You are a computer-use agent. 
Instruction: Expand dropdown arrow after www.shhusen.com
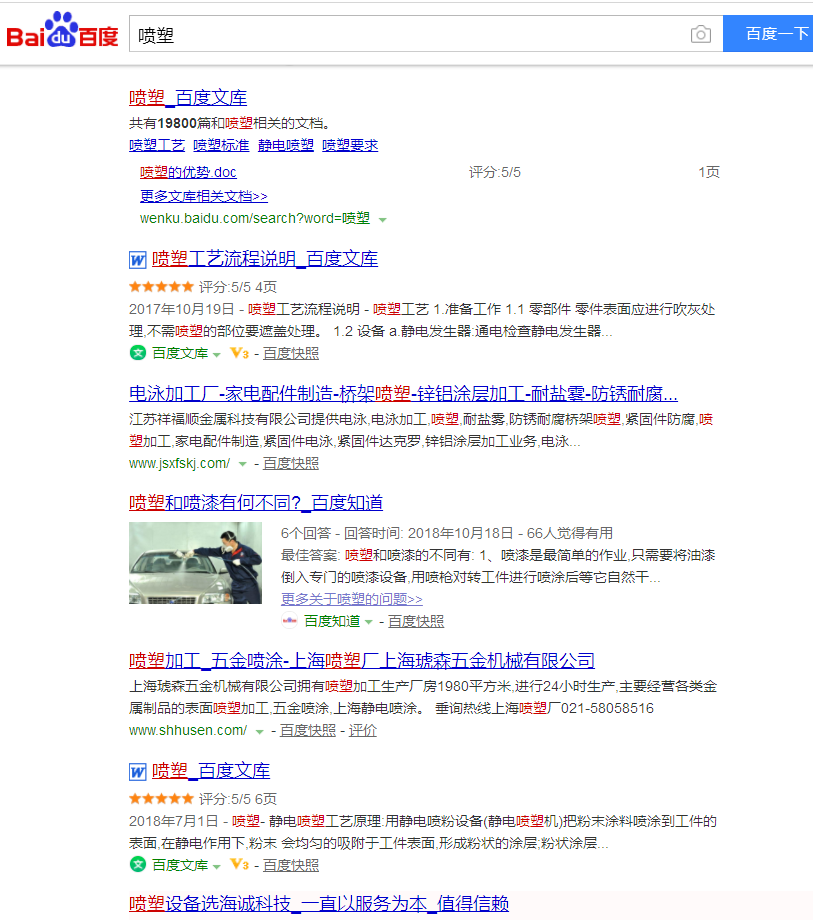click(x=259, y=732)
